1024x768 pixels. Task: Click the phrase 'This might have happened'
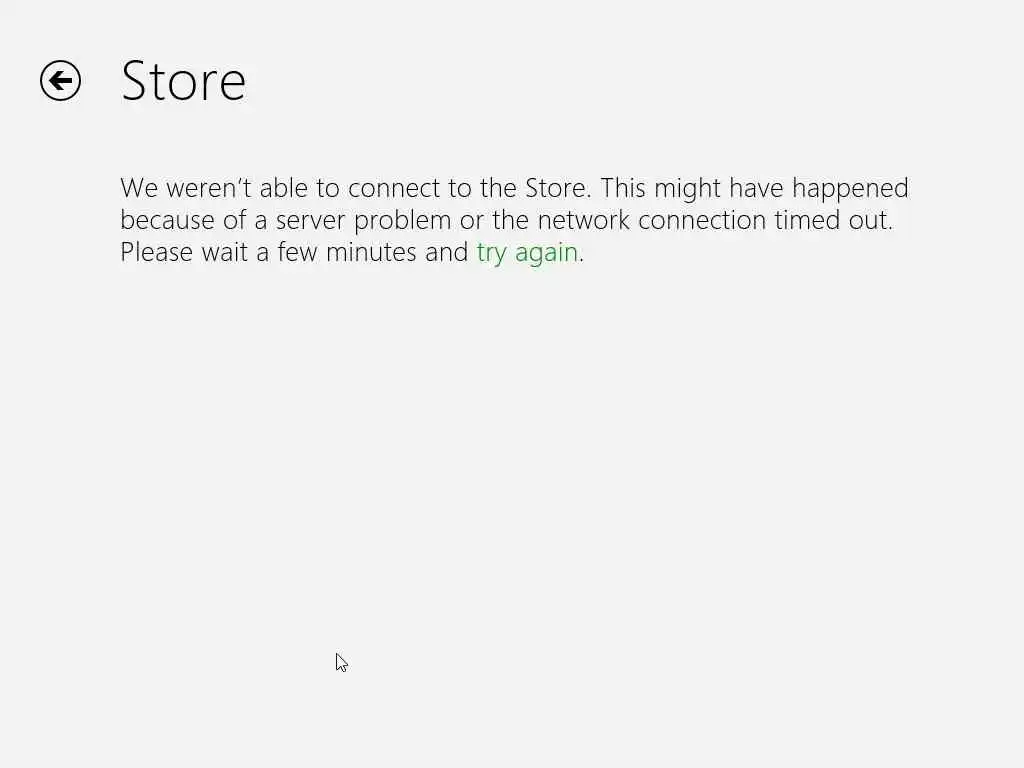tap(754, 189)
